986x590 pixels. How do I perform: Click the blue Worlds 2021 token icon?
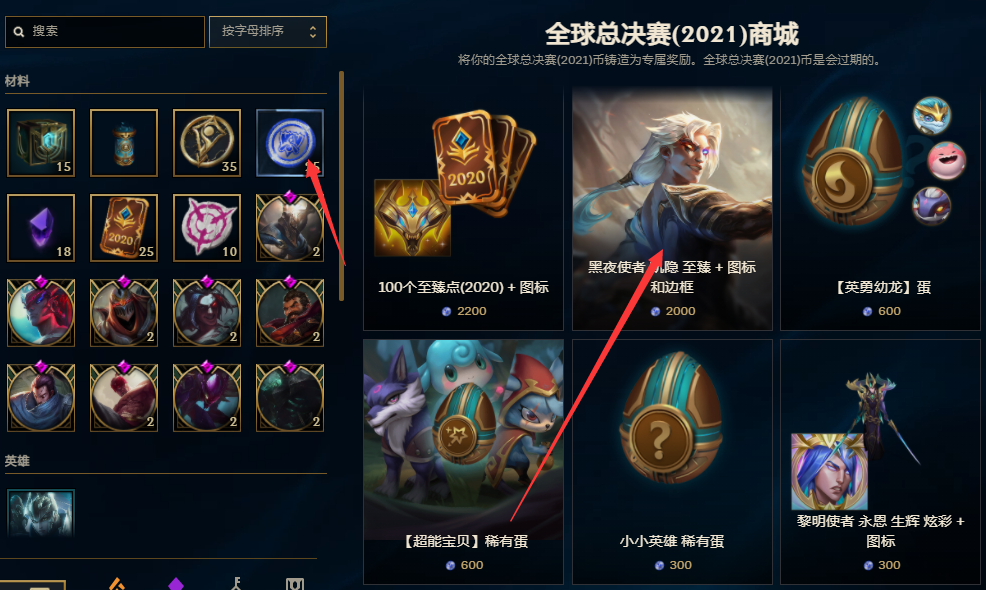click(290, 143)
